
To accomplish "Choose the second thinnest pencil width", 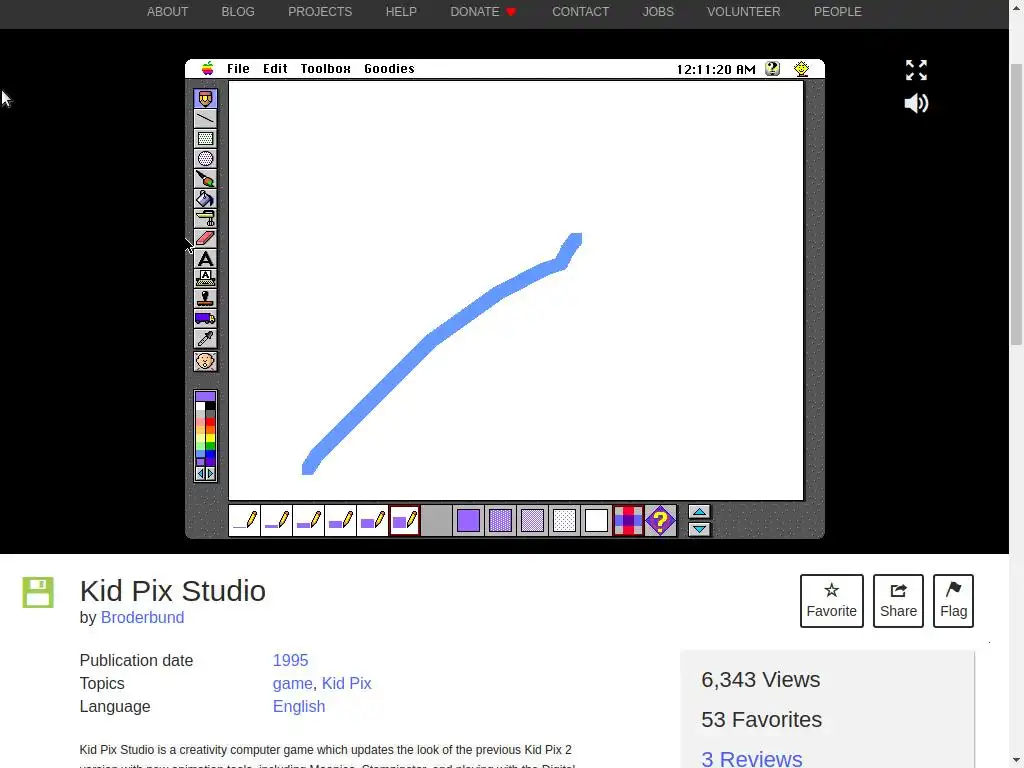I will [276, 520].
